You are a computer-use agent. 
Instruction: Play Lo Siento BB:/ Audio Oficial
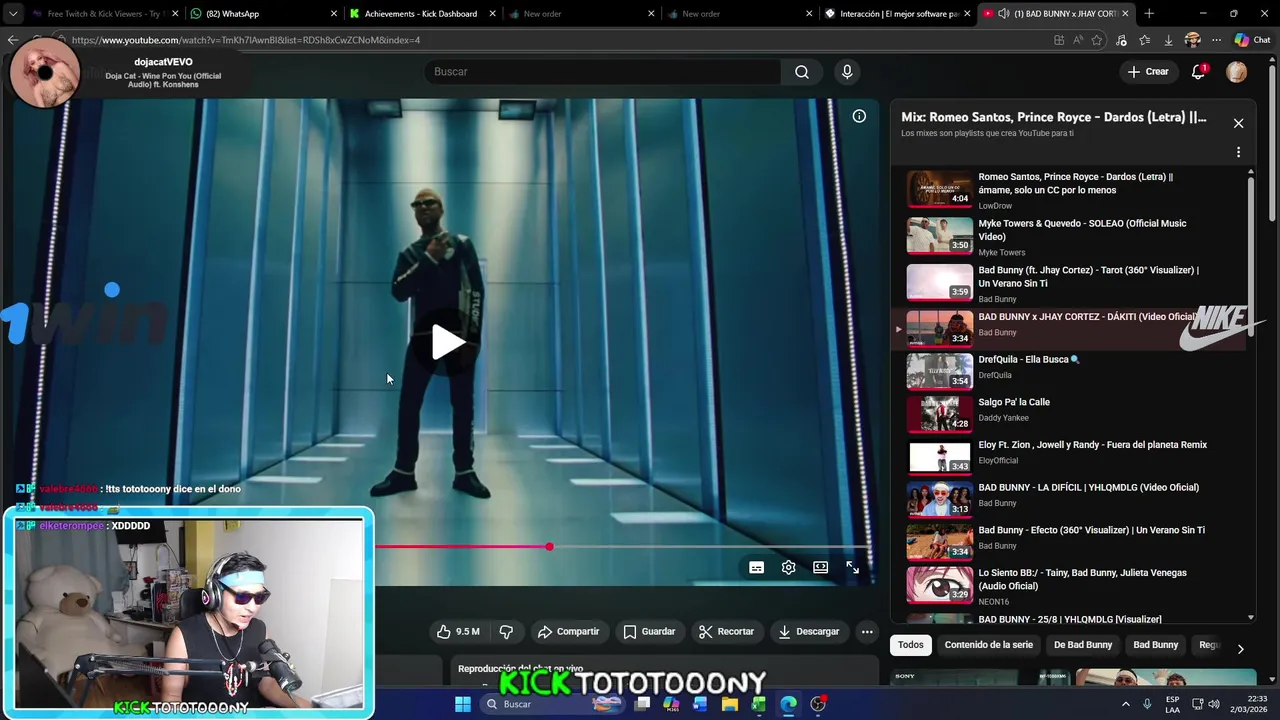coord(1070,585)
